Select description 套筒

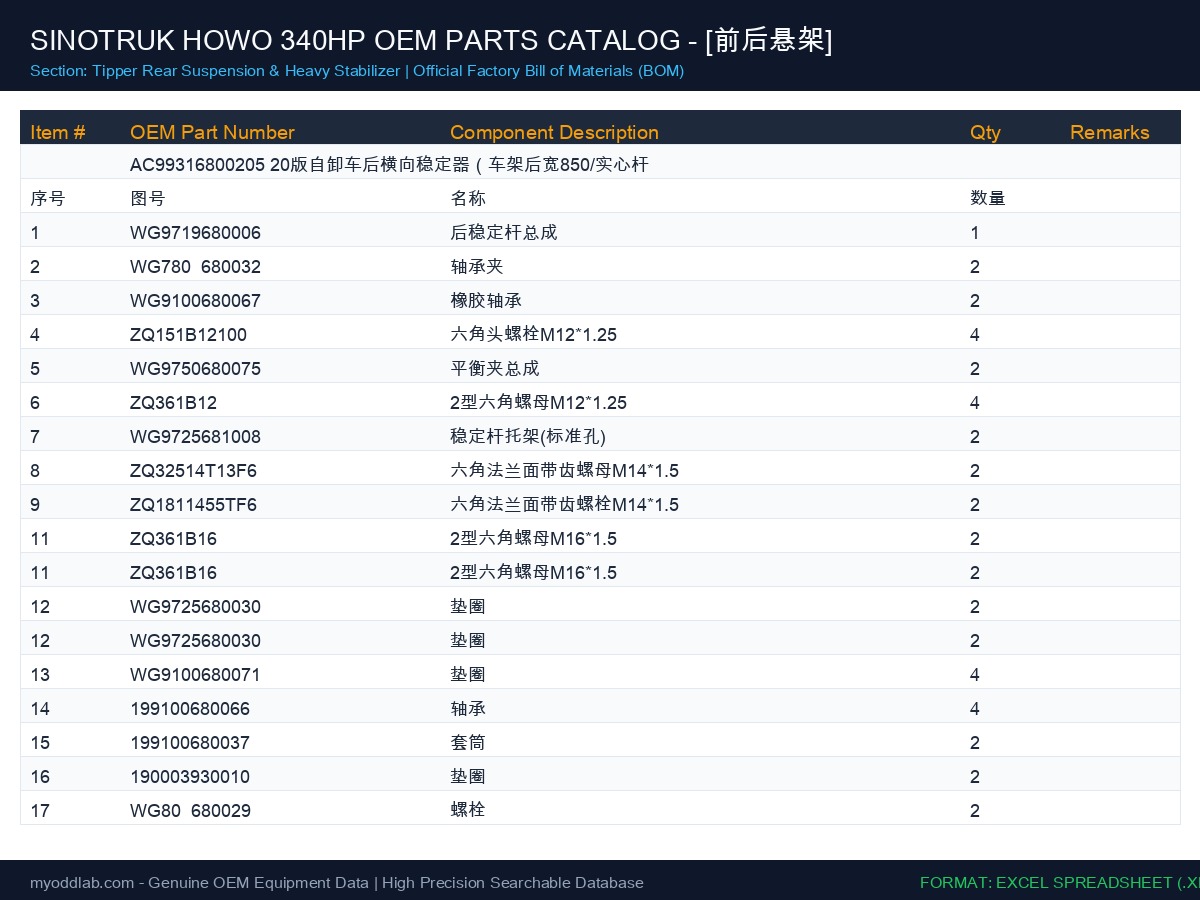click(x=468, y=742)
